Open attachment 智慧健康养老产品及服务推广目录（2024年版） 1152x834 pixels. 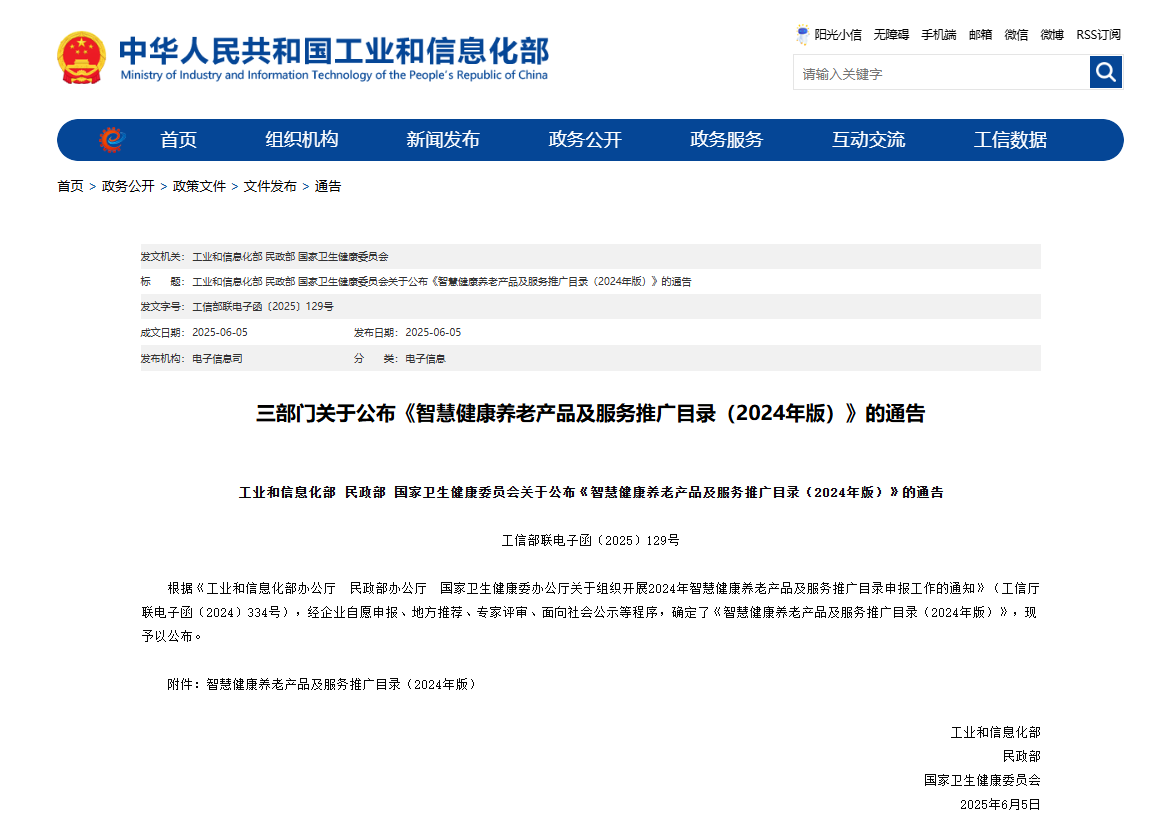pyautogui.click(x=341, y=684)
